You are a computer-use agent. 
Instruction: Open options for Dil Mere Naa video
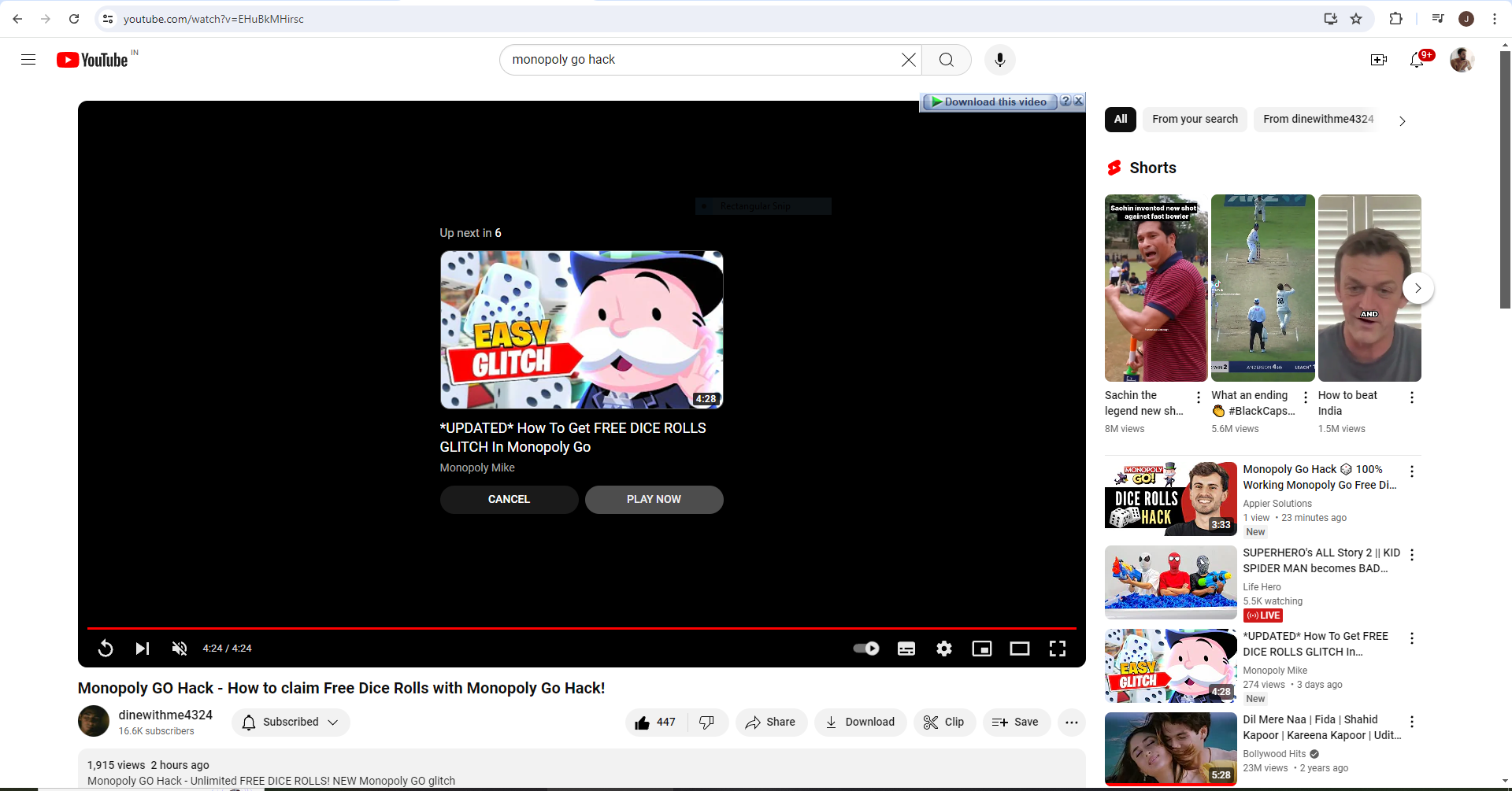point(1412,722)
